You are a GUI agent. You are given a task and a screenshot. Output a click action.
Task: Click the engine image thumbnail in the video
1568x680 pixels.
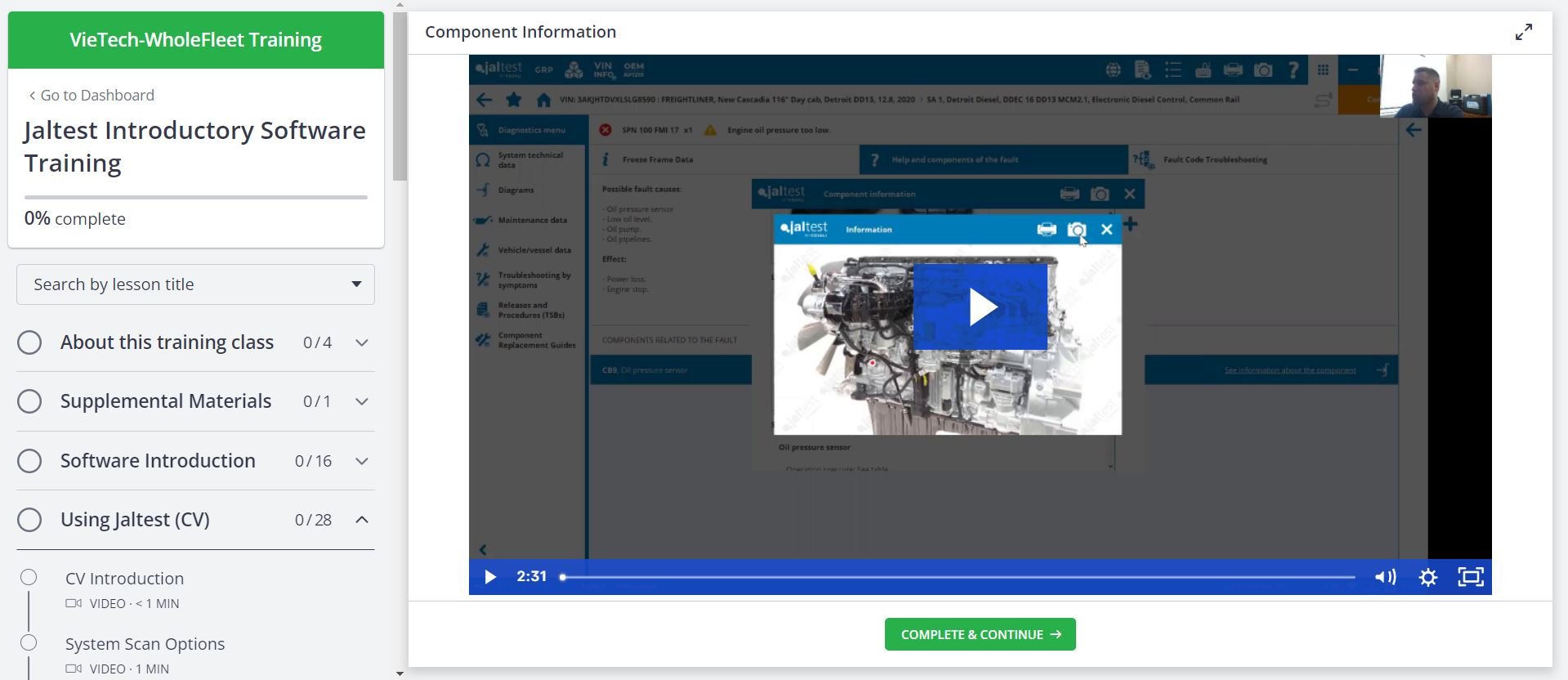(x=948, y=340)
